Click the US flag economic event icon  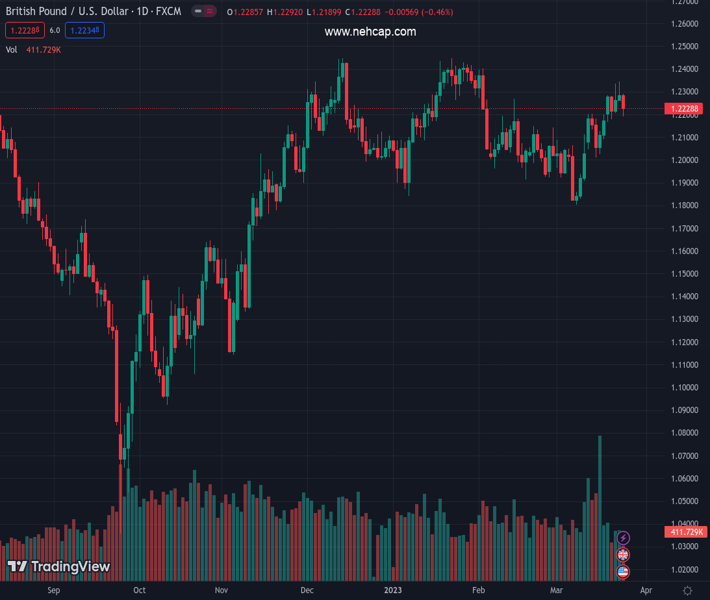[x=623, y=572]
